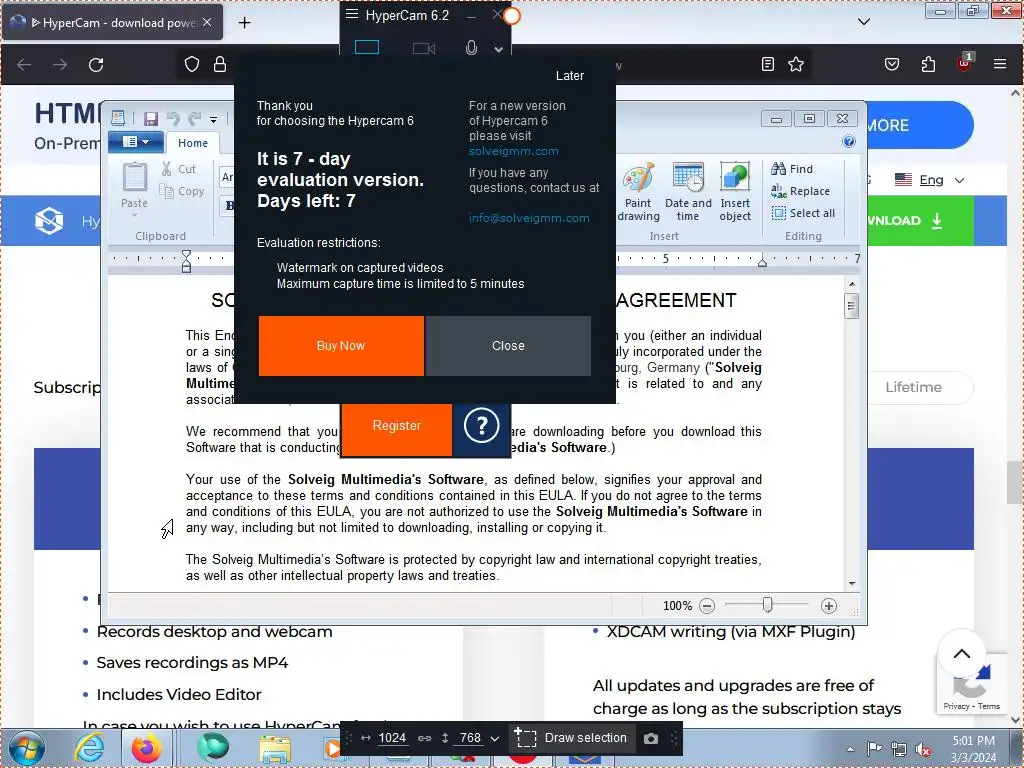Expand the audio options arrow beside the microphone

point(498,49)
